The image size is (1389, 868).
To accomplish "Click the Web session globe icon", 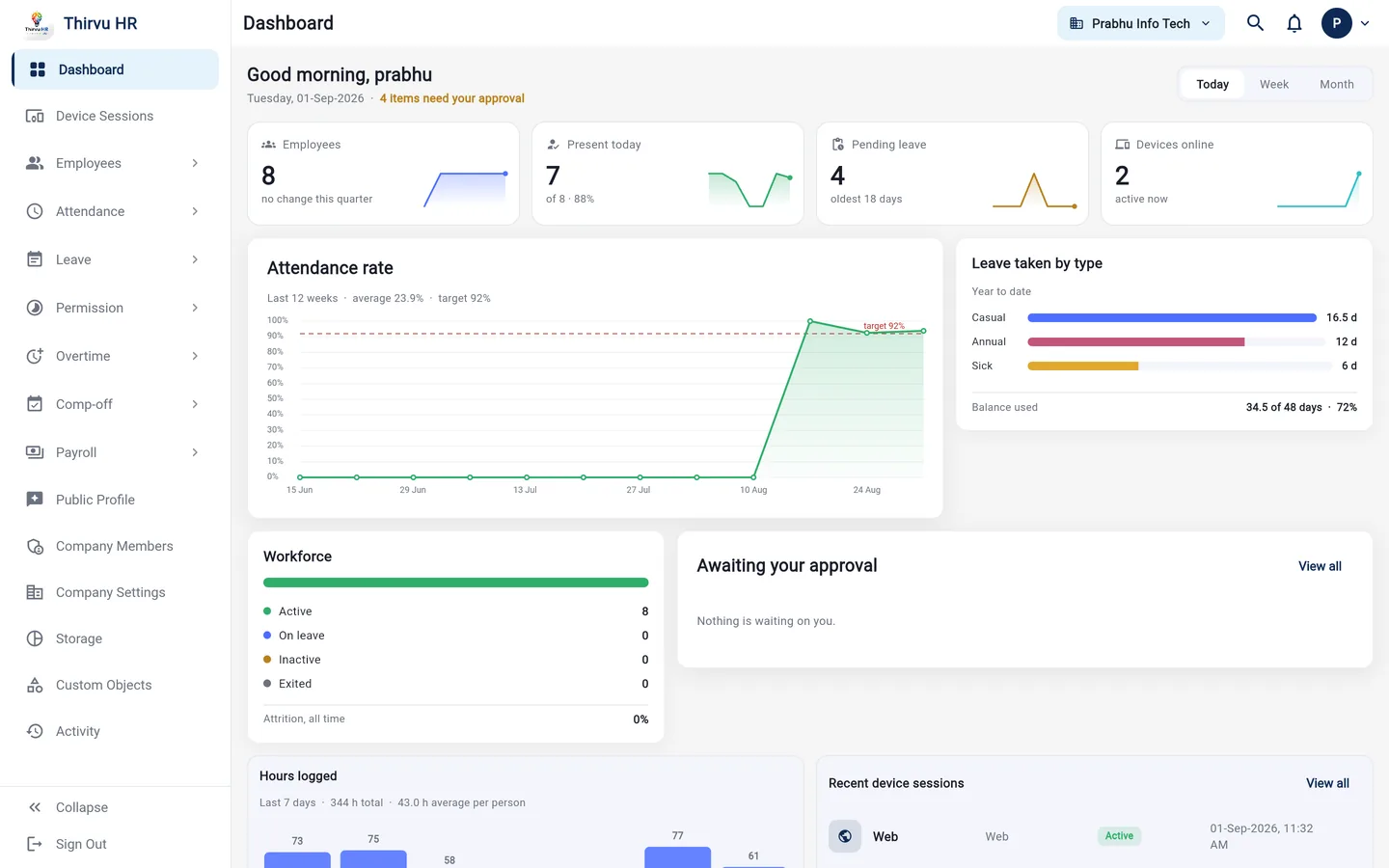I will 845,836.
